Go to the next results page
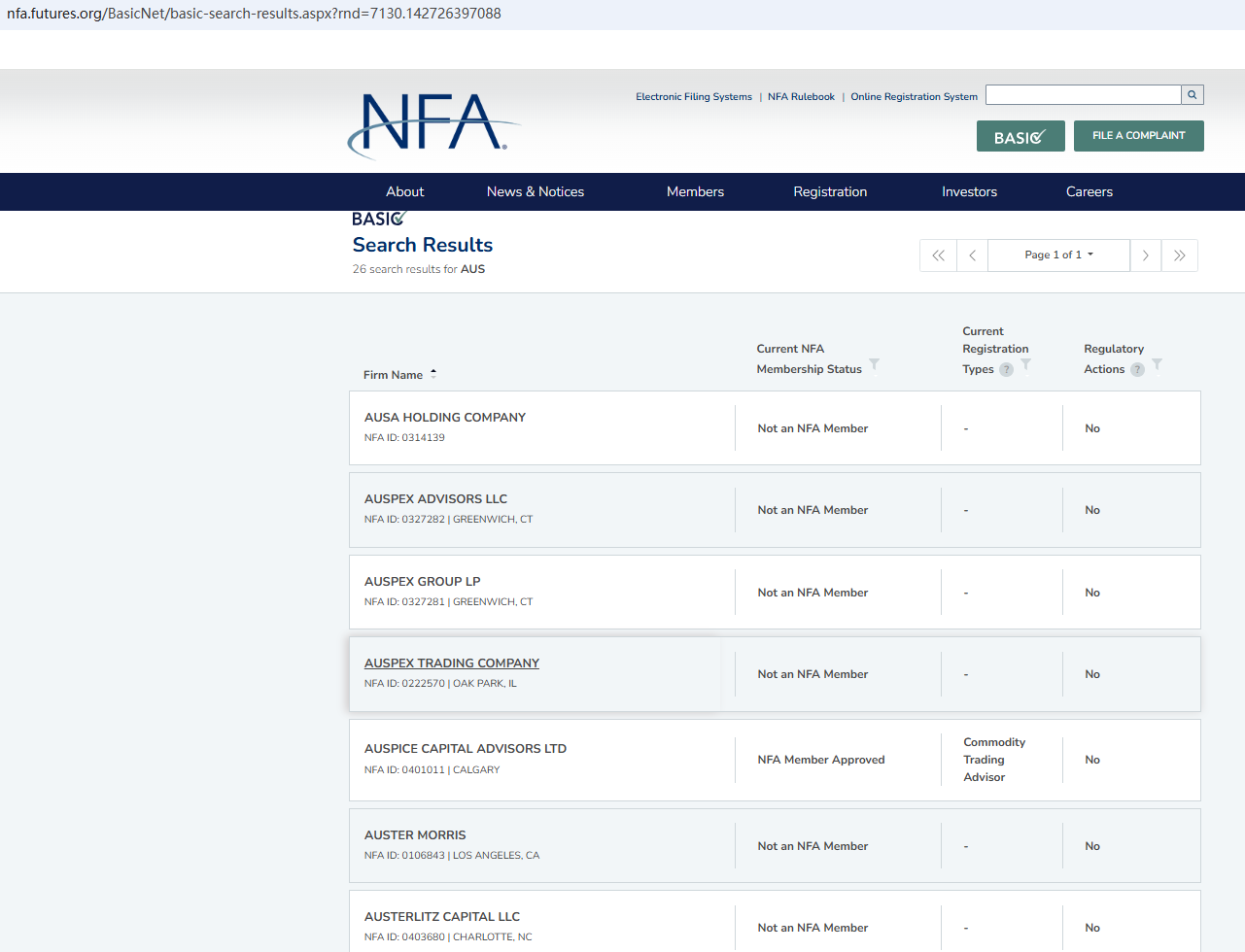 1146,255
